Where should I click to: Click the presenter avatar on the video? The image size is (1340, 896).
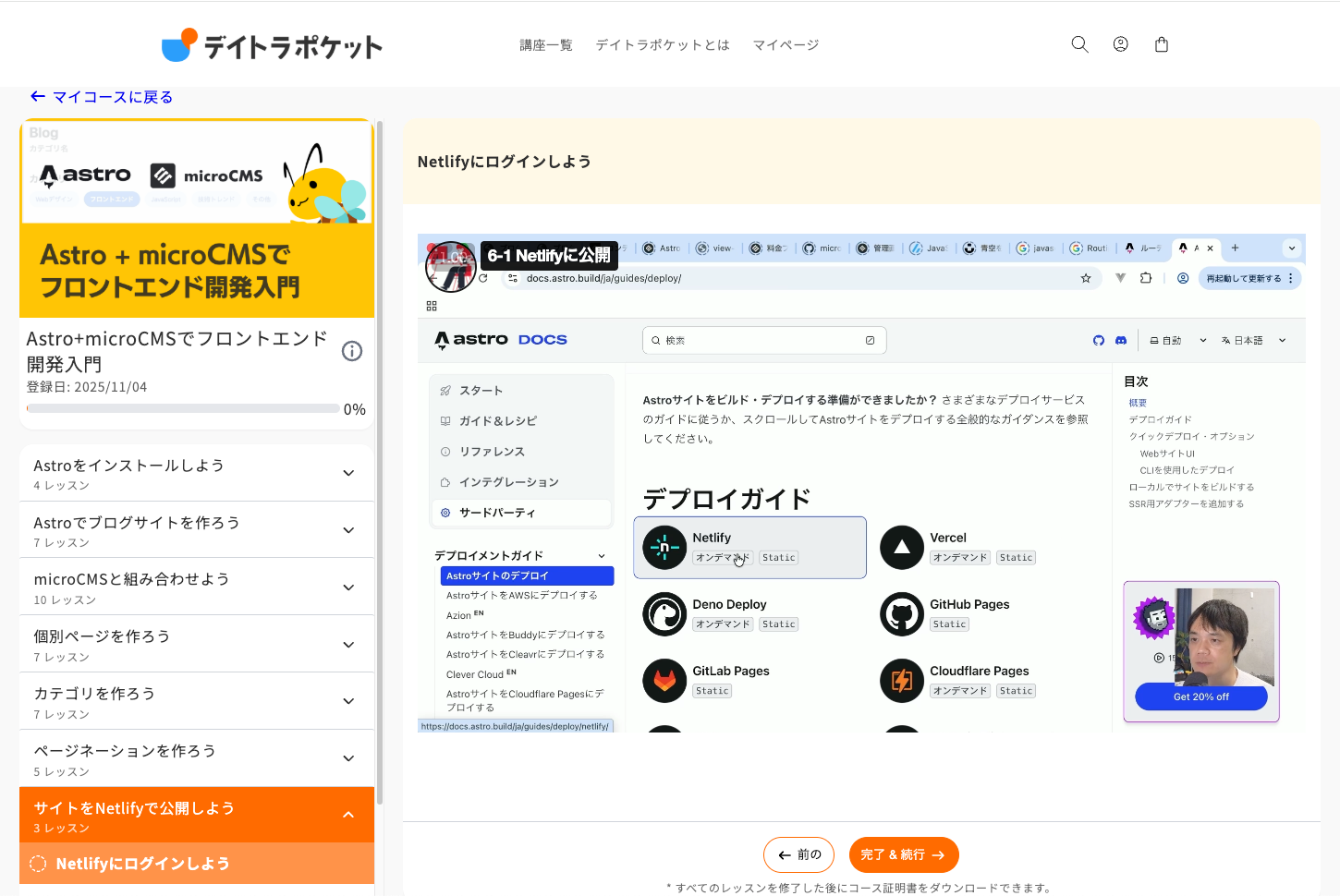click(x=451, y=267)
